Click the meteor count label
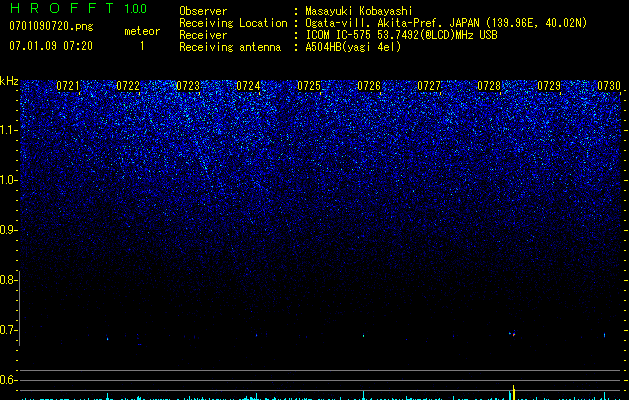 [x=142, y=31]
